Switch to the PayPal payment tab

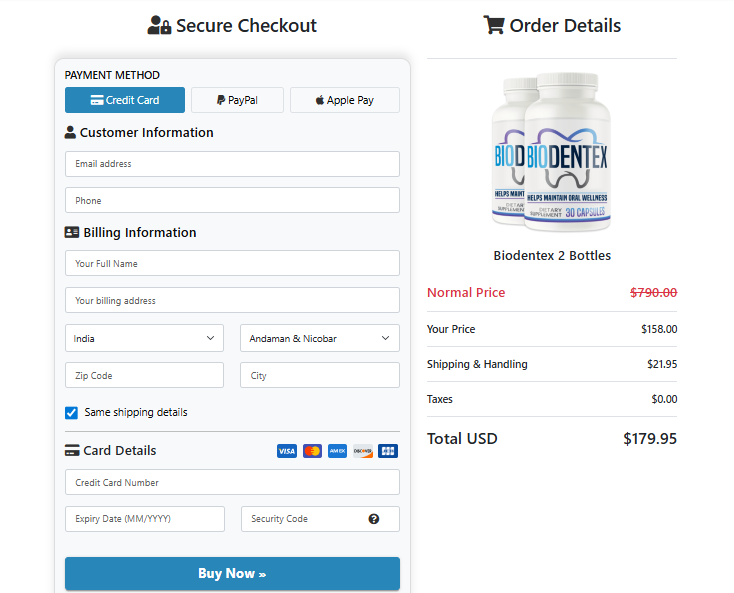point(237,100)
